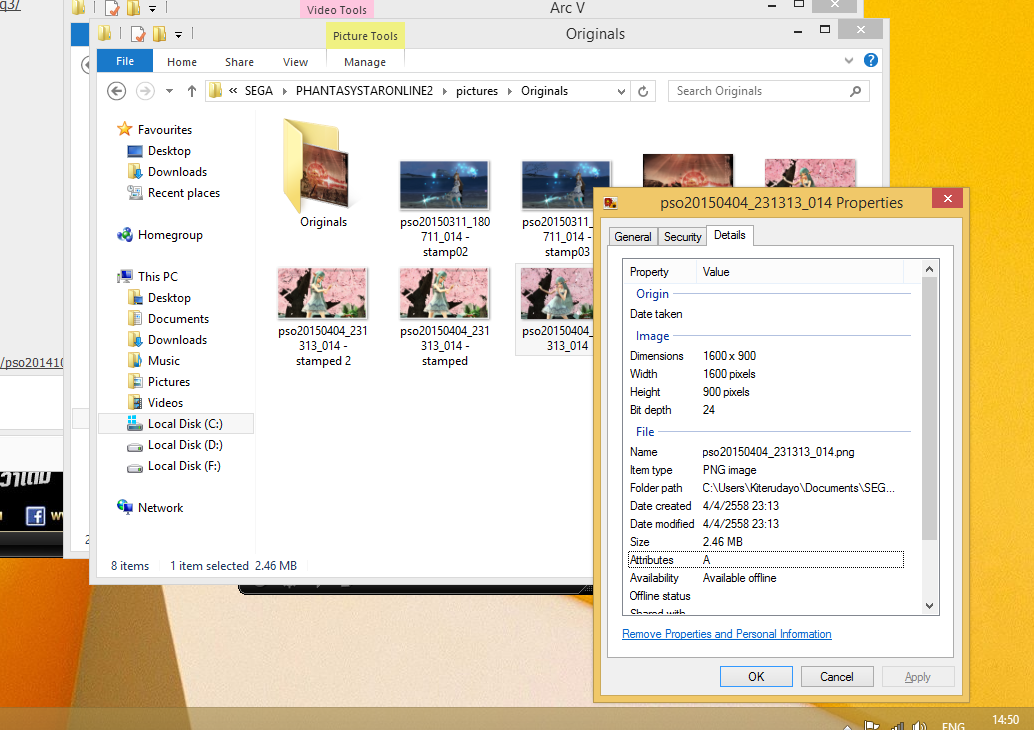Screen dimensions: 1034x730
Task: Click properties list scroll down arrow
Action: tap(929, 606)
